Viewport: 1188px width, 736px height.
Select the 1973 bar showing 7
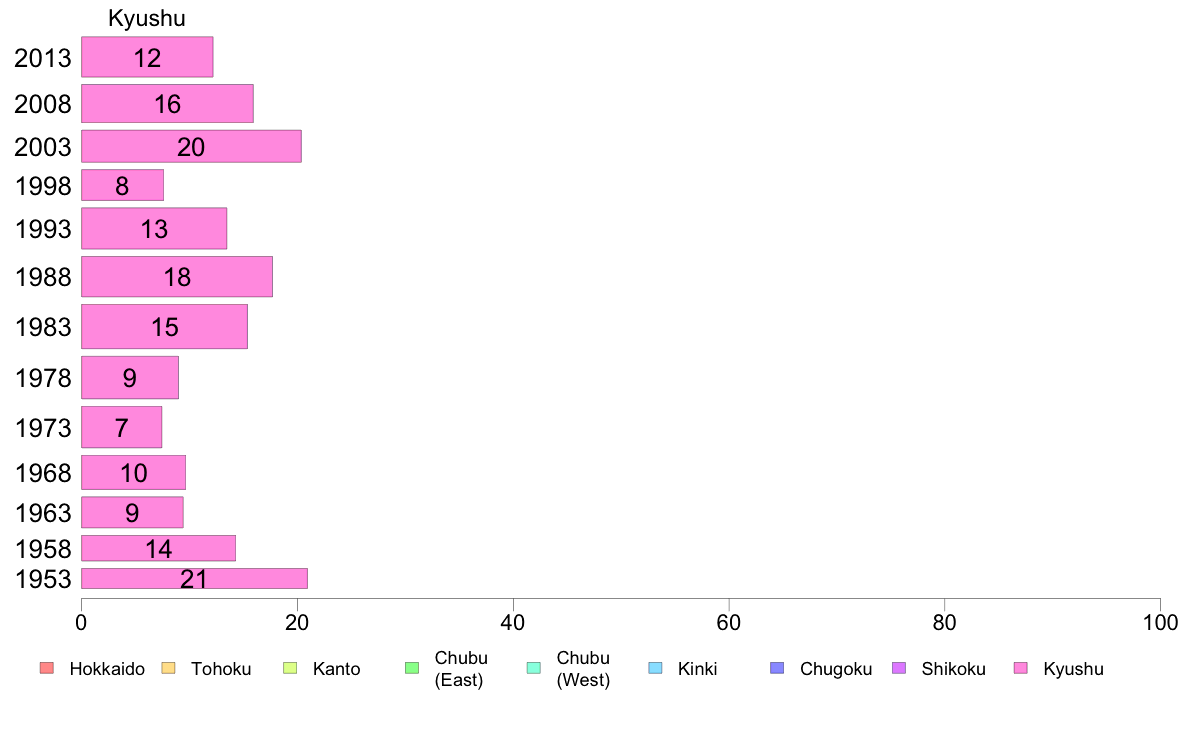[121, 428]
